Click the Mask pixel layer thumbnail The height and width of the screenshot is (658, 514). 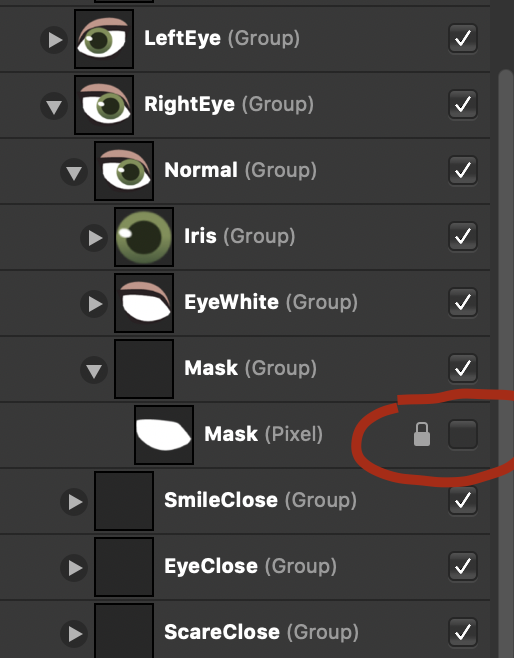click(x=164, y=435)
